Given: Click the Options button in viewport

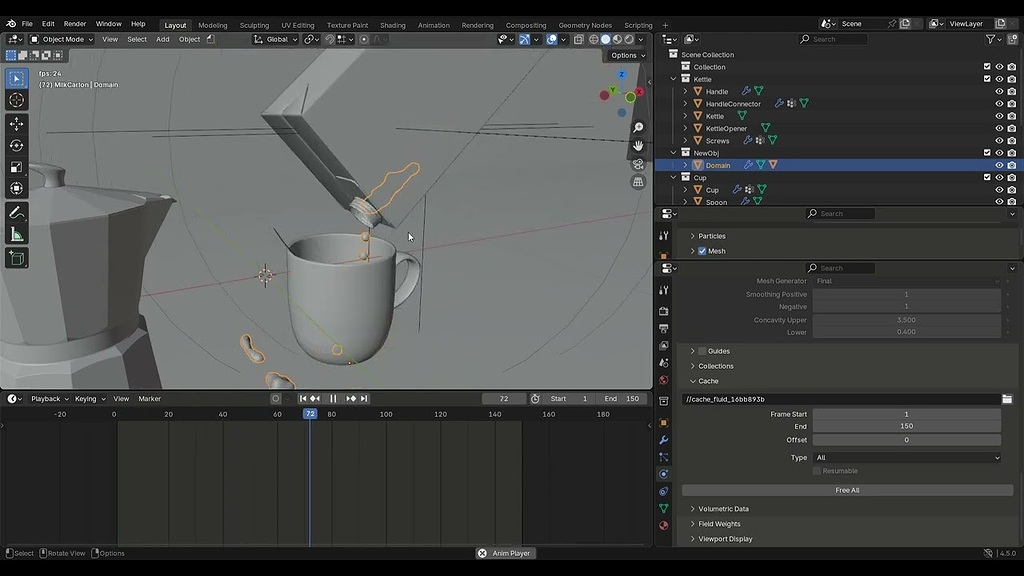Looking at the screenshot, I should [x=628, y=56].
